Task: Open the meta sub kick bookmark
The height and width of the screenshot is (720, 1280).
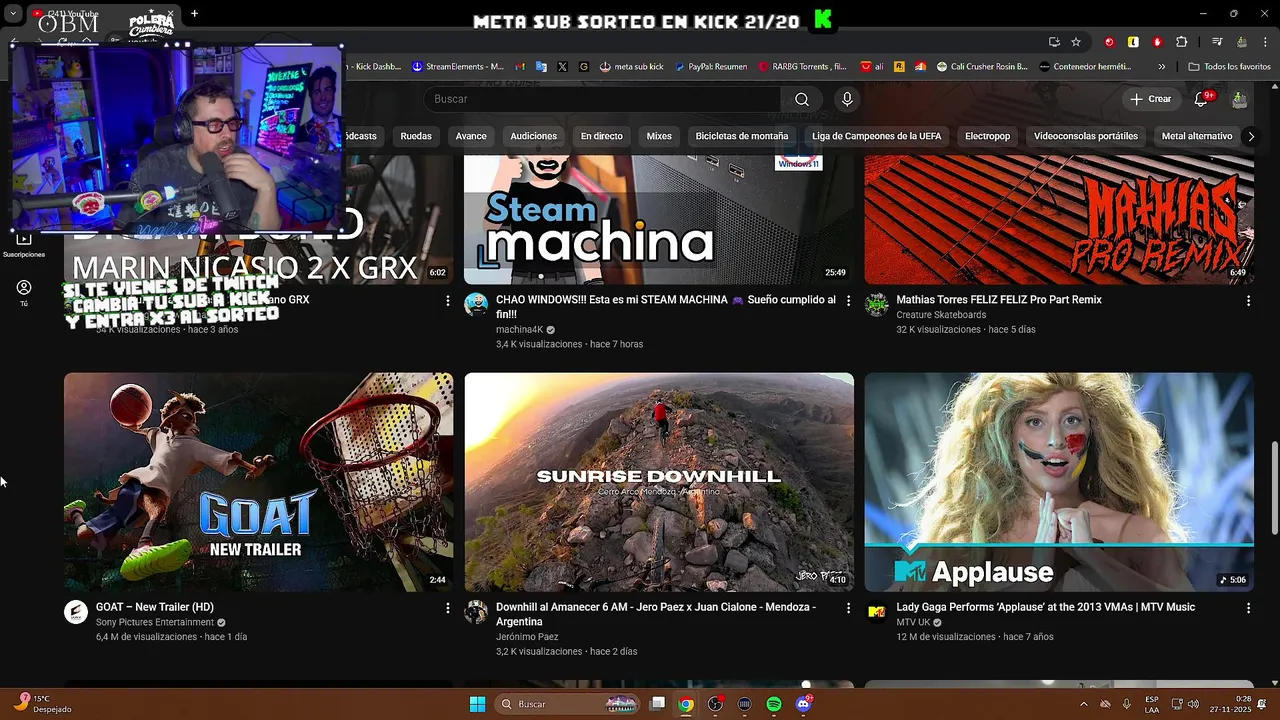Action: pyautogui.click(x=632, y=67)
